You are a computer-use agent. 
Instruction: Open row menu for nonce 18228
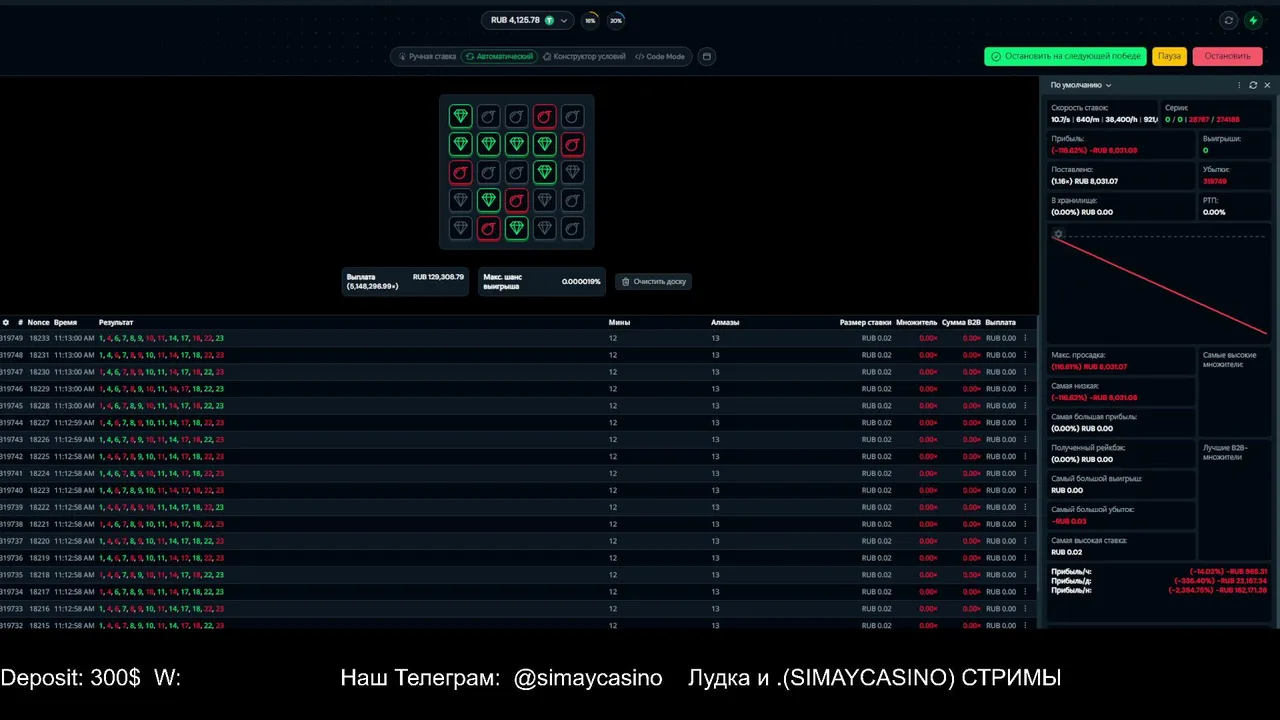tap(1025, 406)
